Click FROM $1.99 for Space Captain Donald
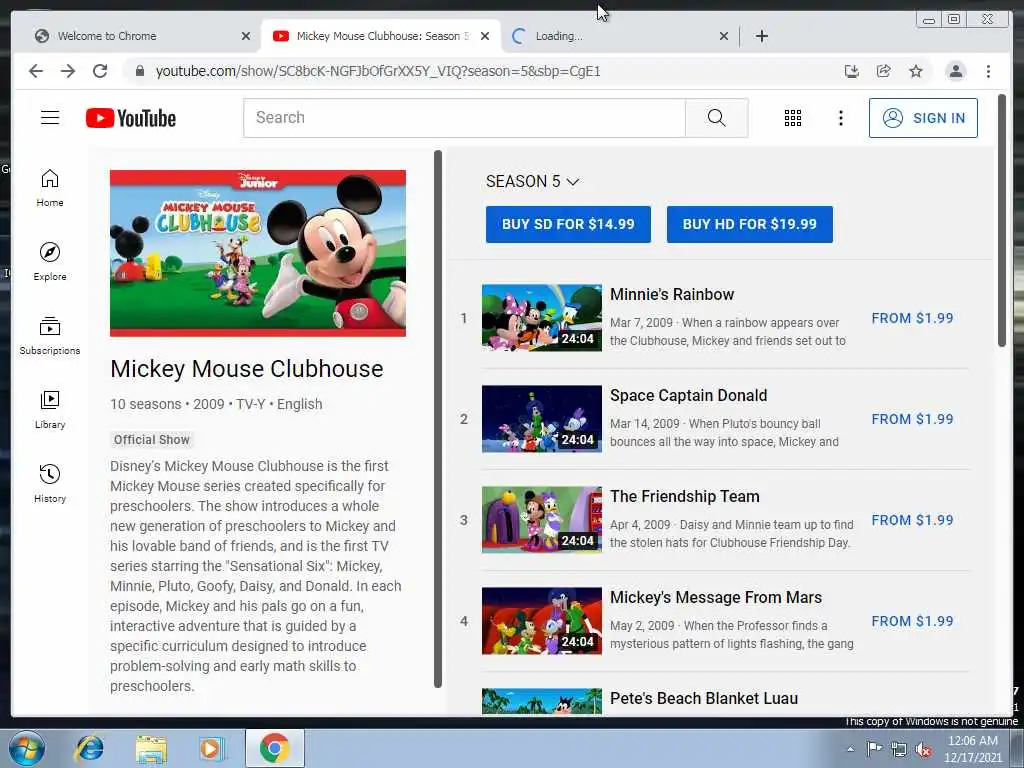Viewport: 1024px width, 768px height. [x=912, y=419]
